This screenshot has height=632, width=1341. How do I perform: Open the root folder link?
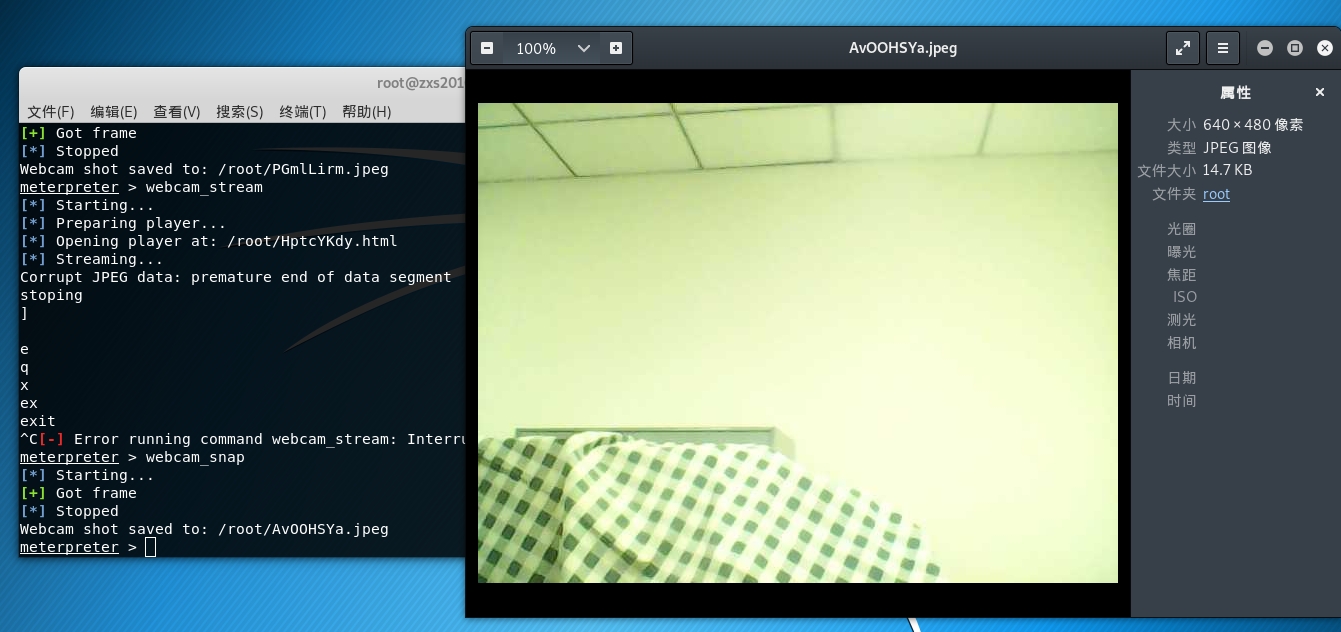(x=1216, y=194)
